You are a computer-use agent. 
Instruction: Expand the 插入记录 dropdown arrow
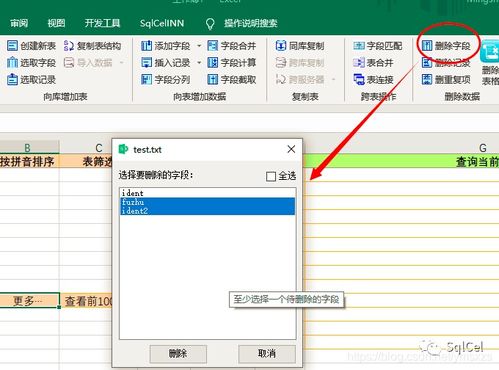199,63
